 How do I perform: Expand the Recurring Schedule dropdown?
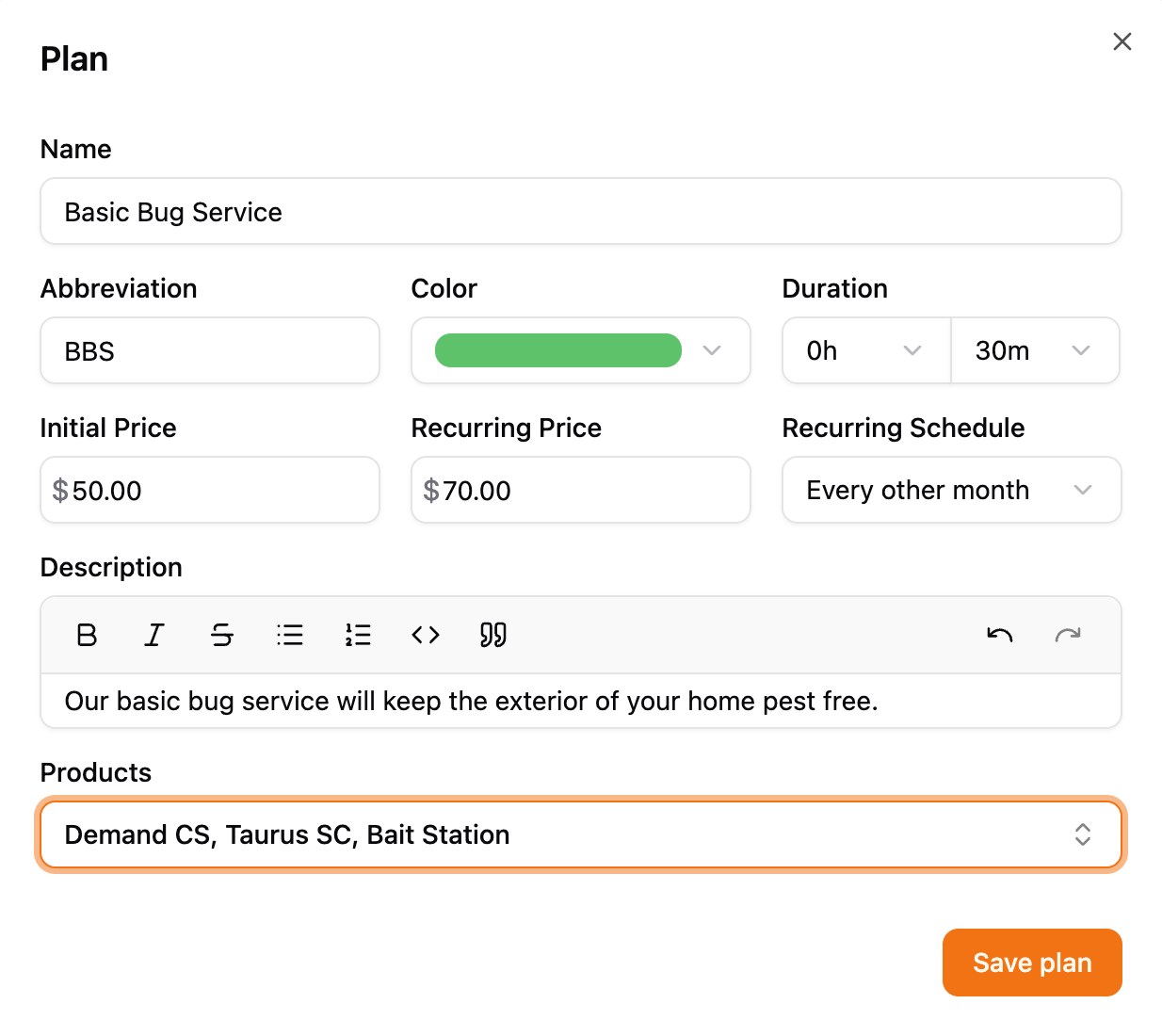951,490
